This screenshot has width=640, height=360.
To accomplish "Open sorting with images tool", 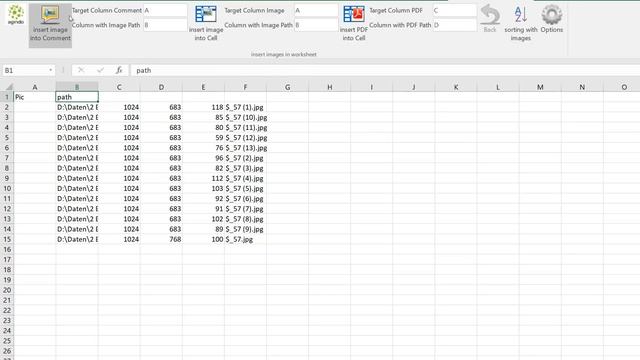I will point(520,24).
